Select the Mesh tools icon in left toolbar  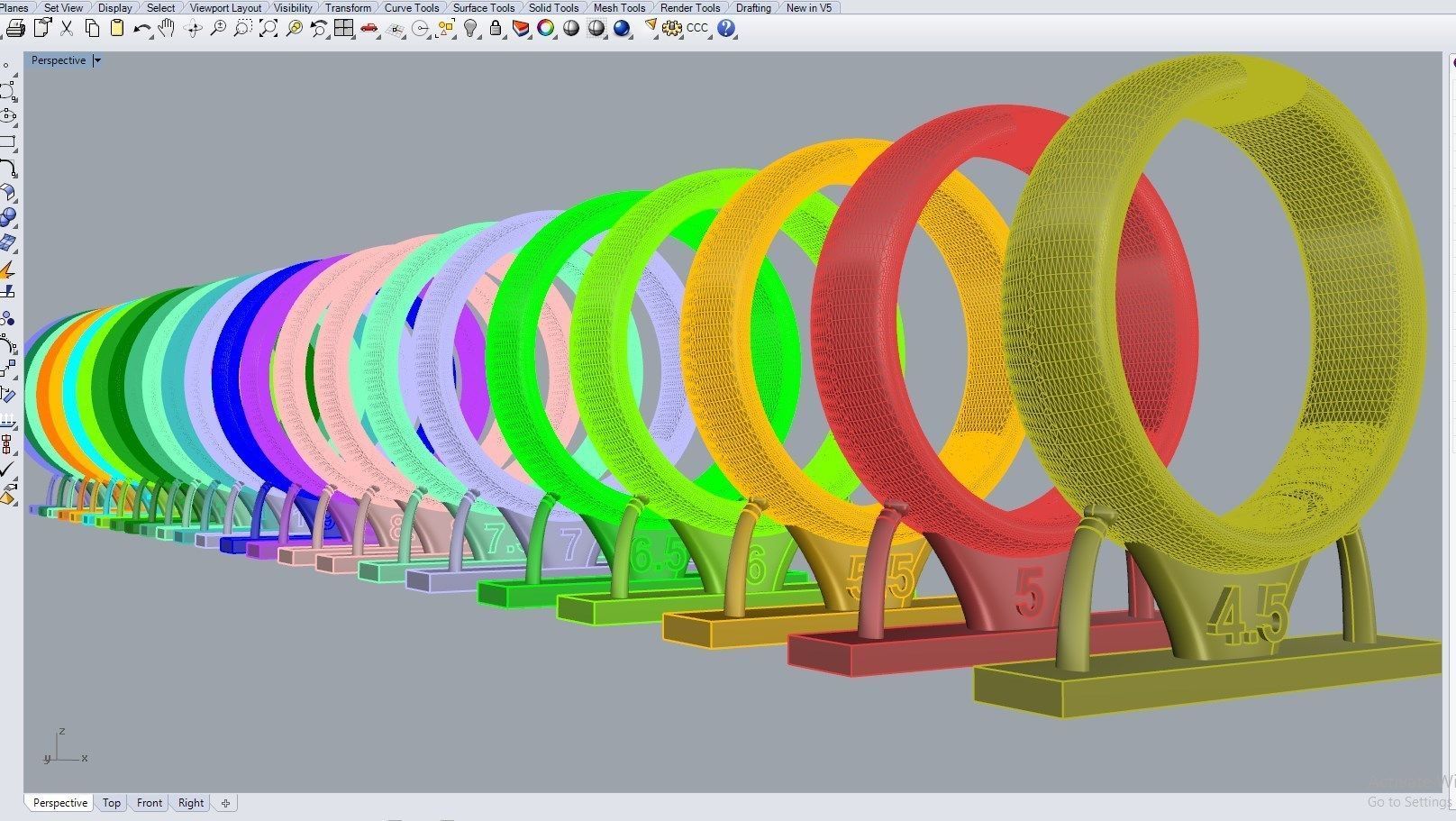8,243
